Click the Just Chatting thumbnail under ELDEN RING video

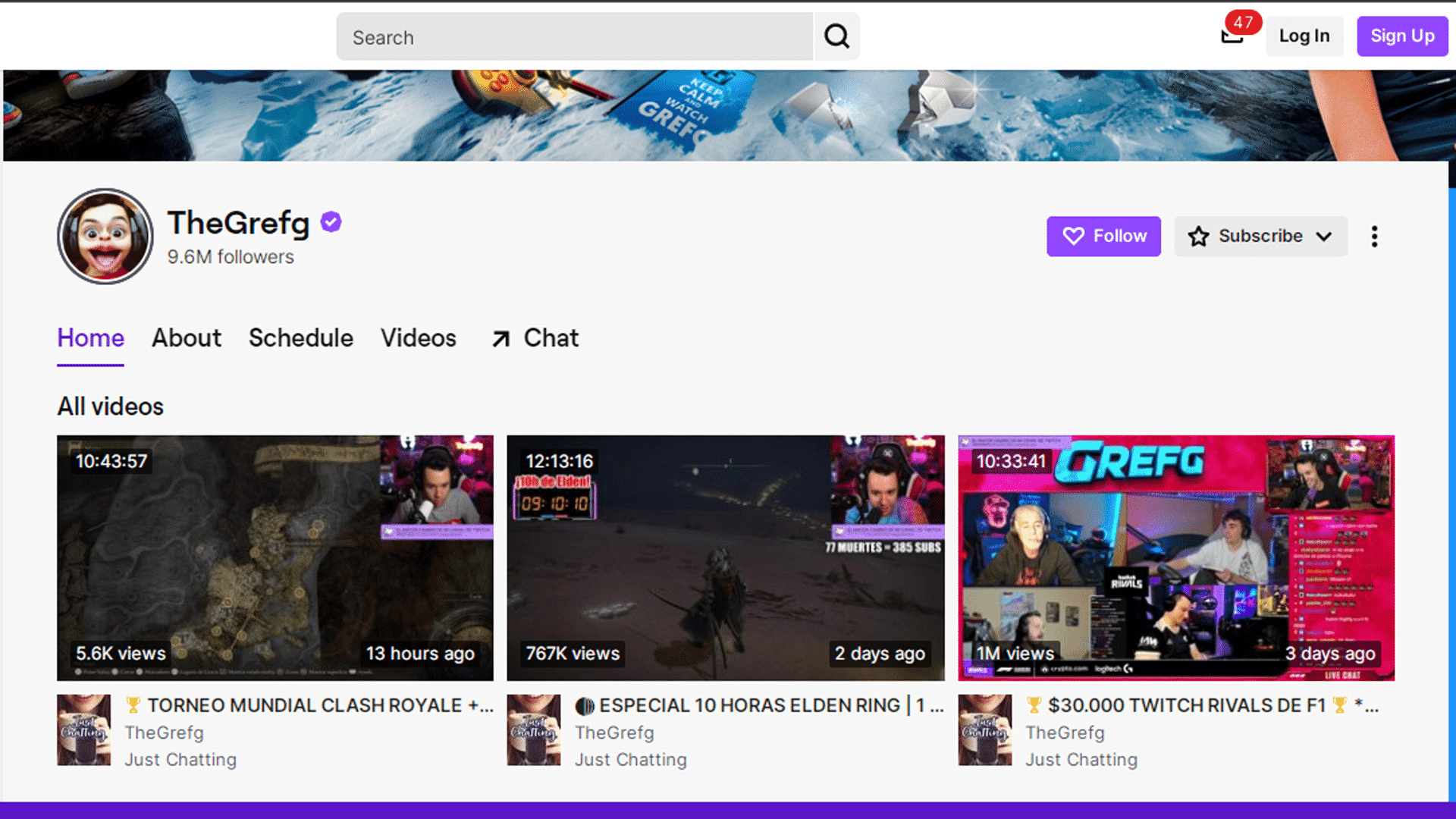[534, 730]
